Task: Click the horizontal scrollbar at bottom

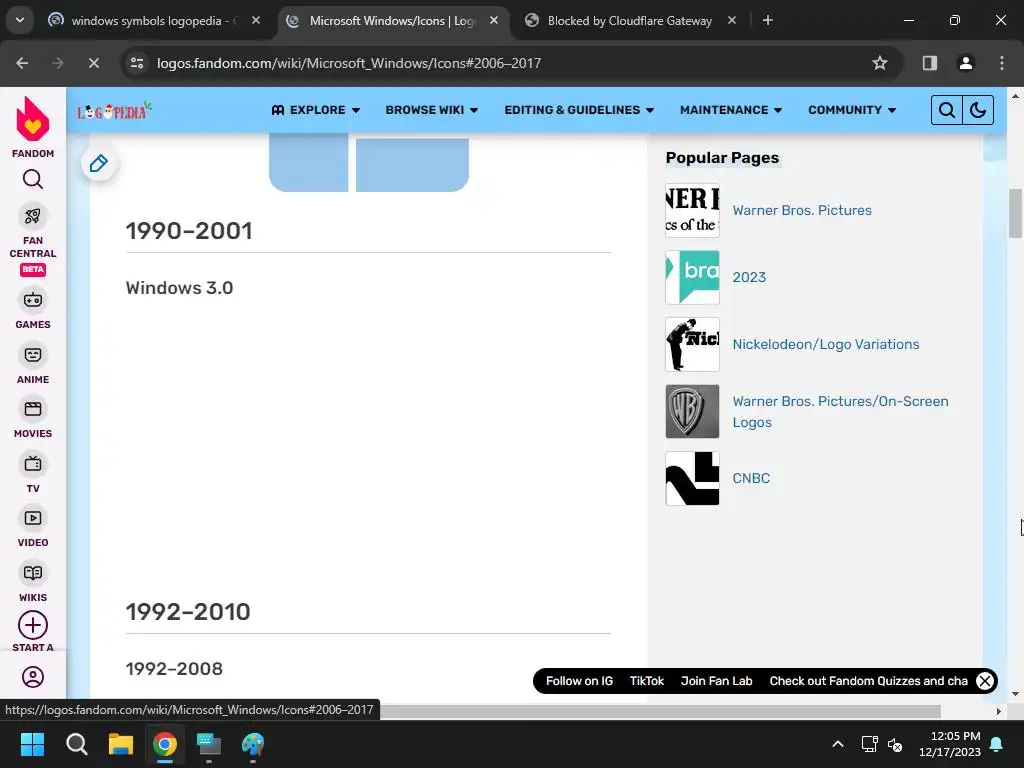Action: pyautogui.click(x=660, y=711)
